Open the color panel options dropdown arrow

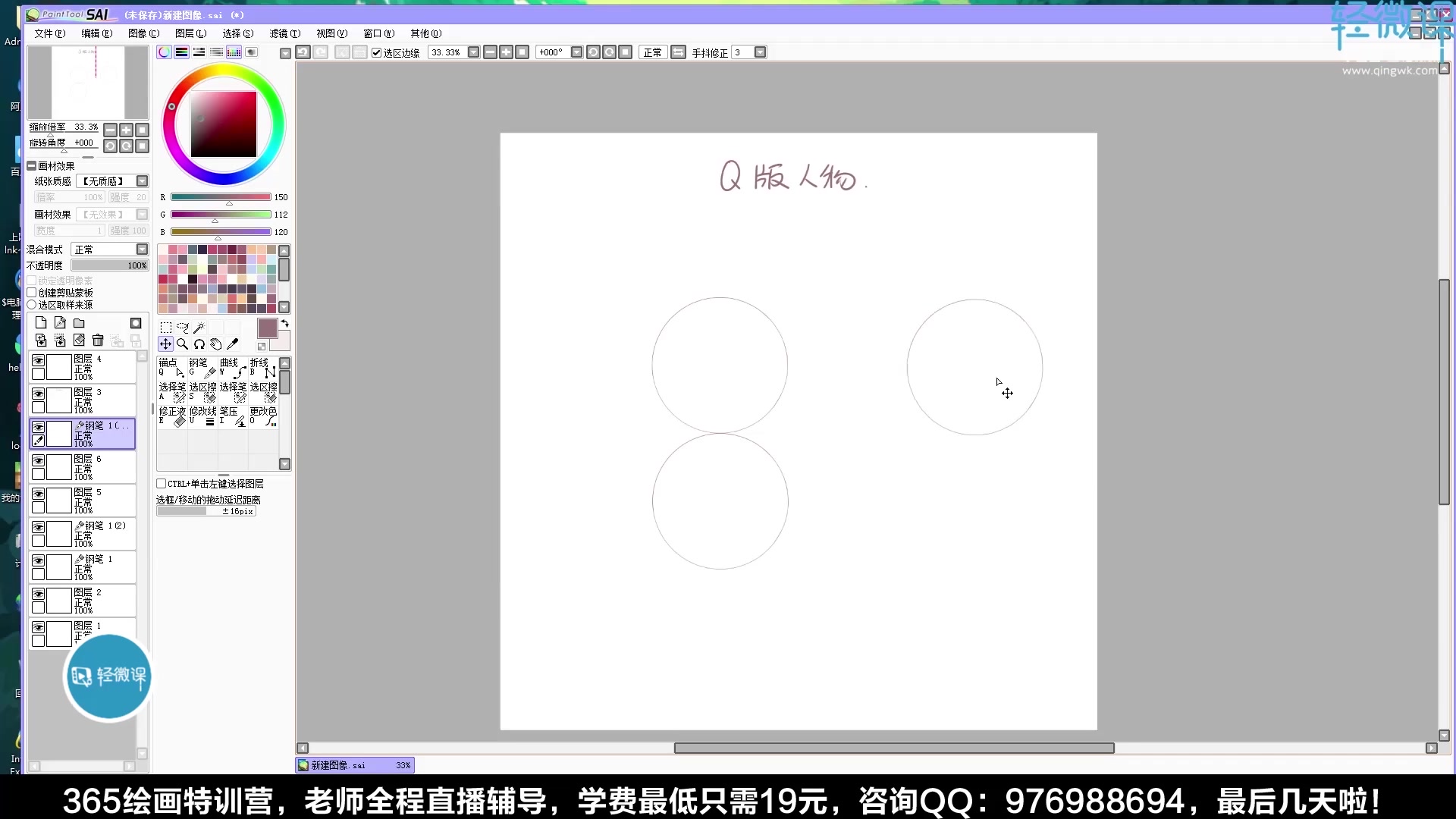point(285,53)
